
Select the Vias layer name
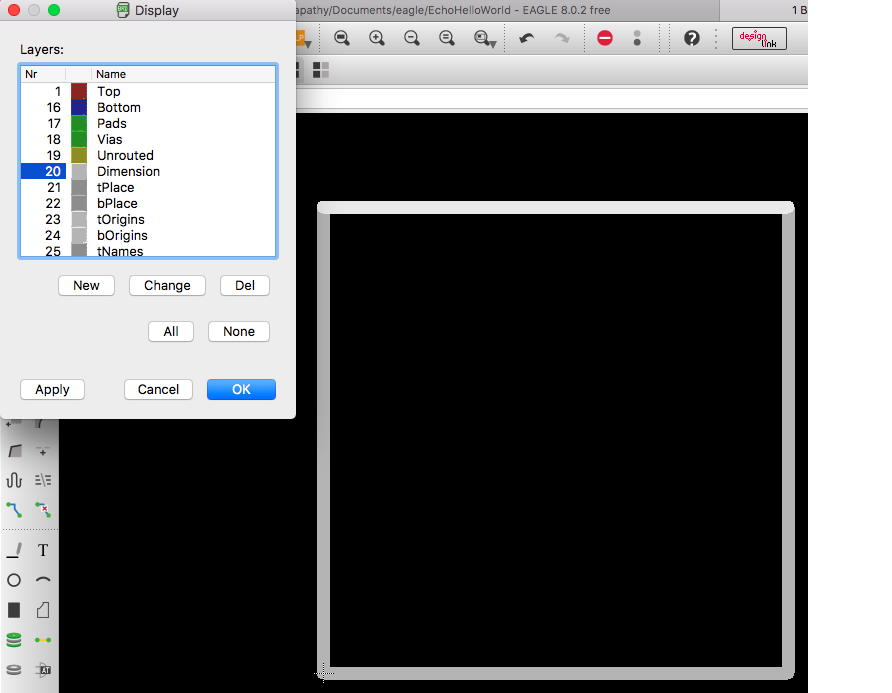tap(109, 139)
